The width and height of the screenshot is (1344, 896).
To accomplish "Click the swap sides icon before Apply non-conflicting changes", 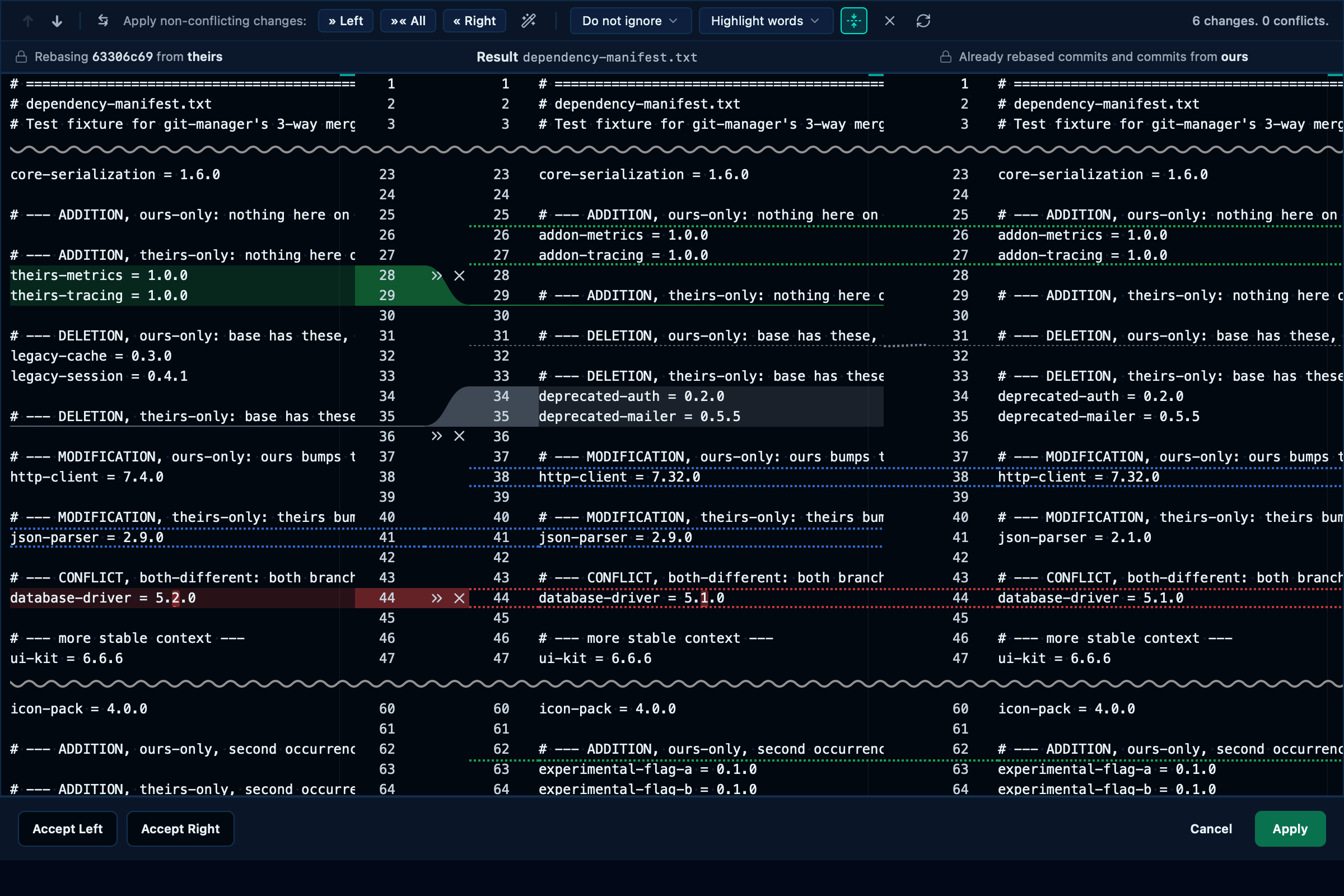I will (103, 21).
